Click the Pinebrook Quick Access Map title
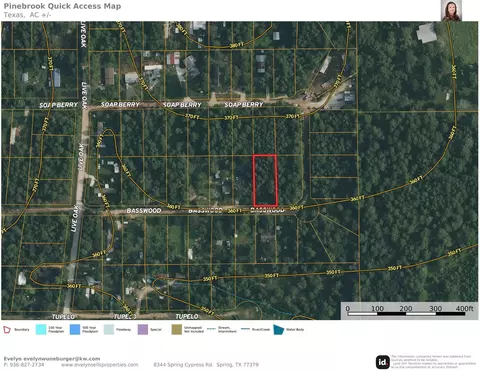Image resolution: width=480 pixels, height=371 pixels. point(62,6)
